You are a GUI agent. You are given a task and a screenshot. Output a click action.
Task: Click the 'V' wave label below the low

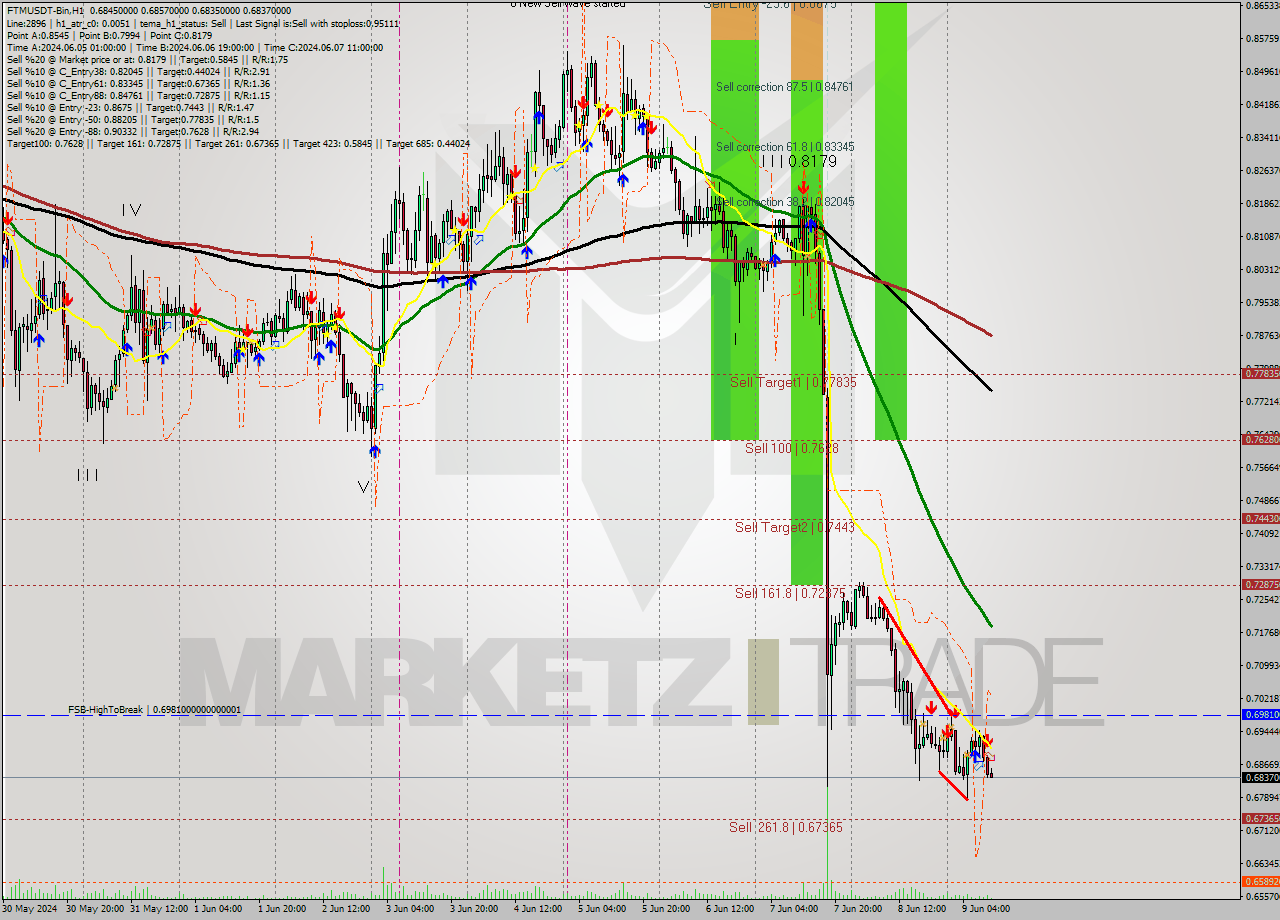(x=364, y=487)
